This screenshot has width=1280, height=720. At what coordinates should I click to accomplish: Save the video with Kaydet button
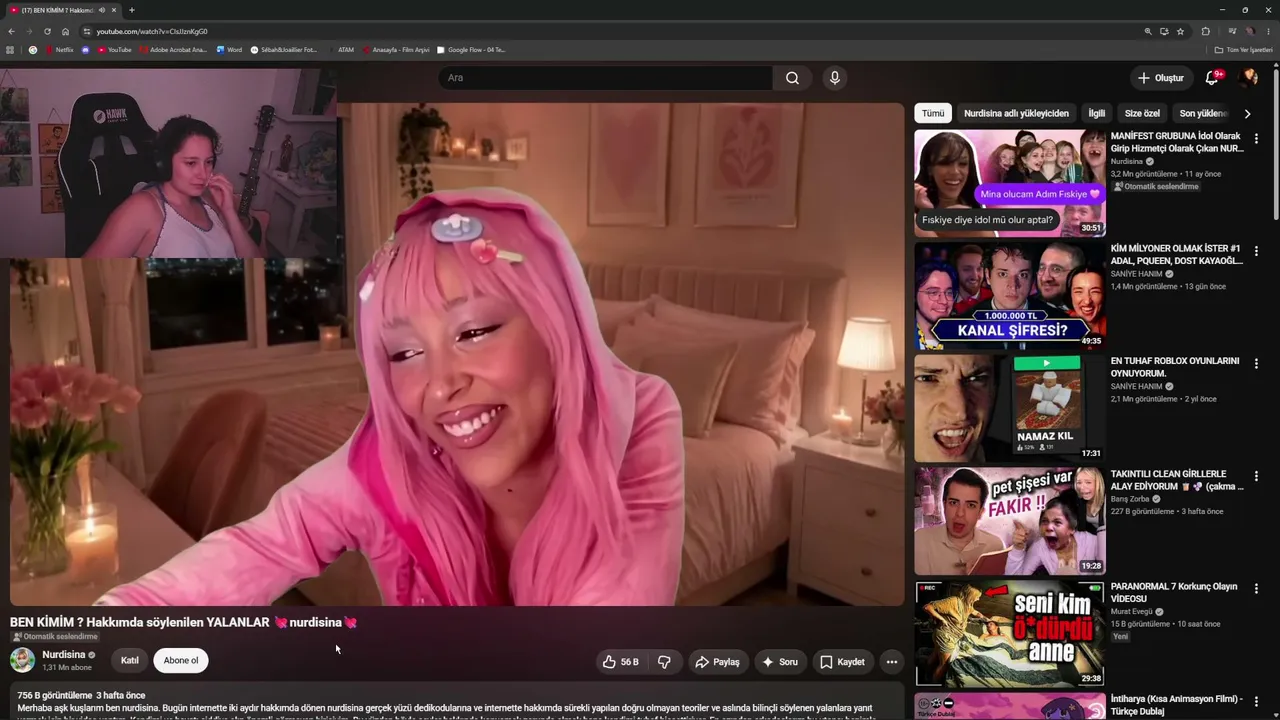(x=842, y=662)
